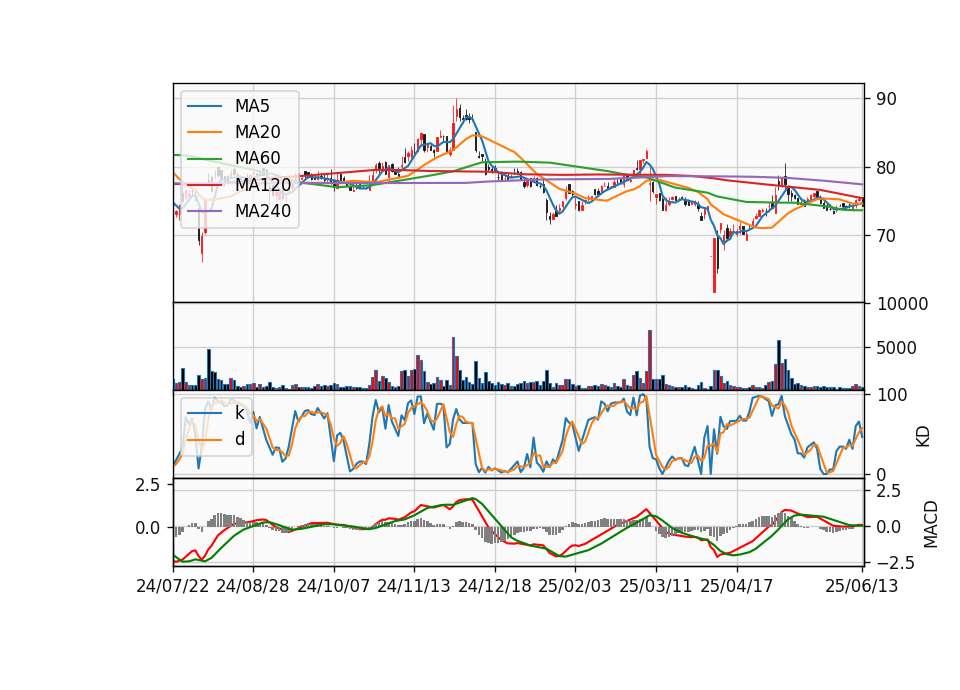Screen dimensions: 960x690
Task: Click the 24/07/22 date axis label
Action: 173,586
